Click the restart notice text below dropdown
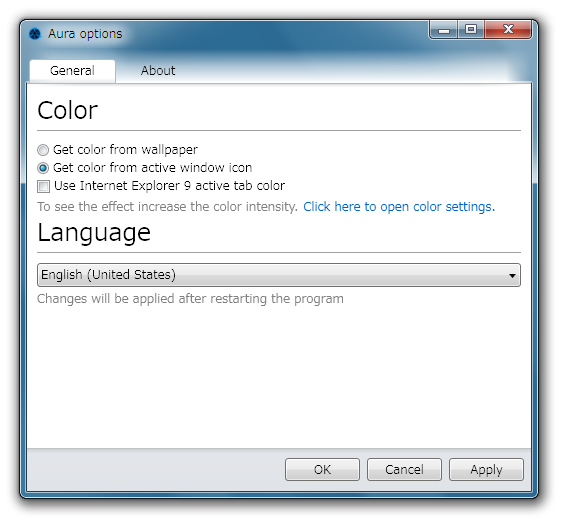This screenshot has height=521, width=561. 190,299
